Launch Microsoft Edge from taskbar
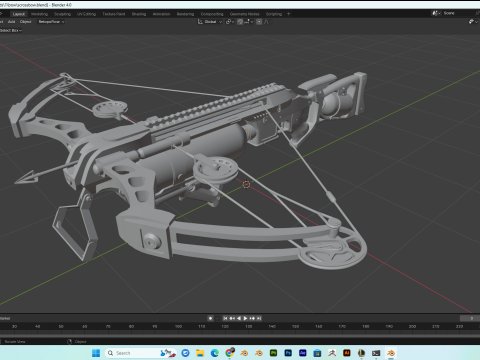 (215, 353)
